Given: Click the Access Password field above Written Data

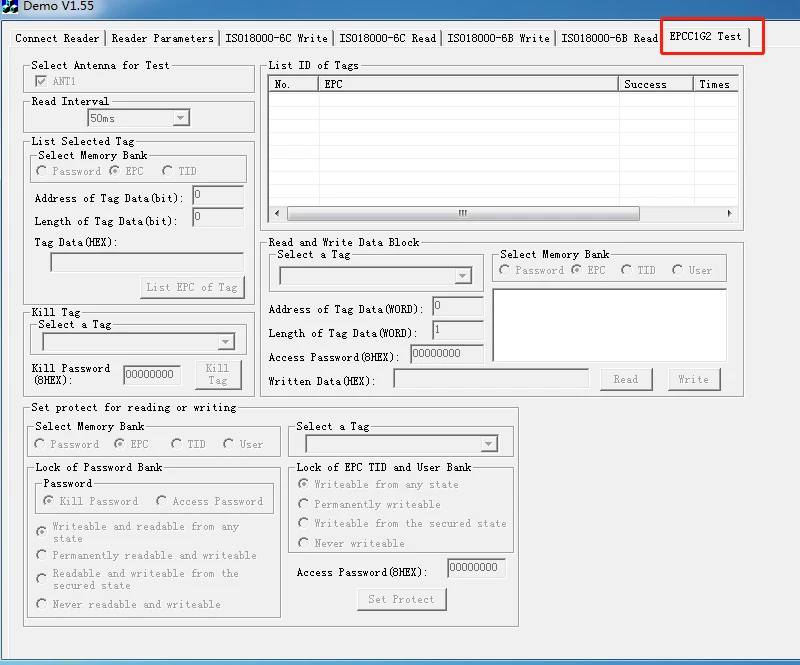Looking at the screenshot, I should pos(446,354).
